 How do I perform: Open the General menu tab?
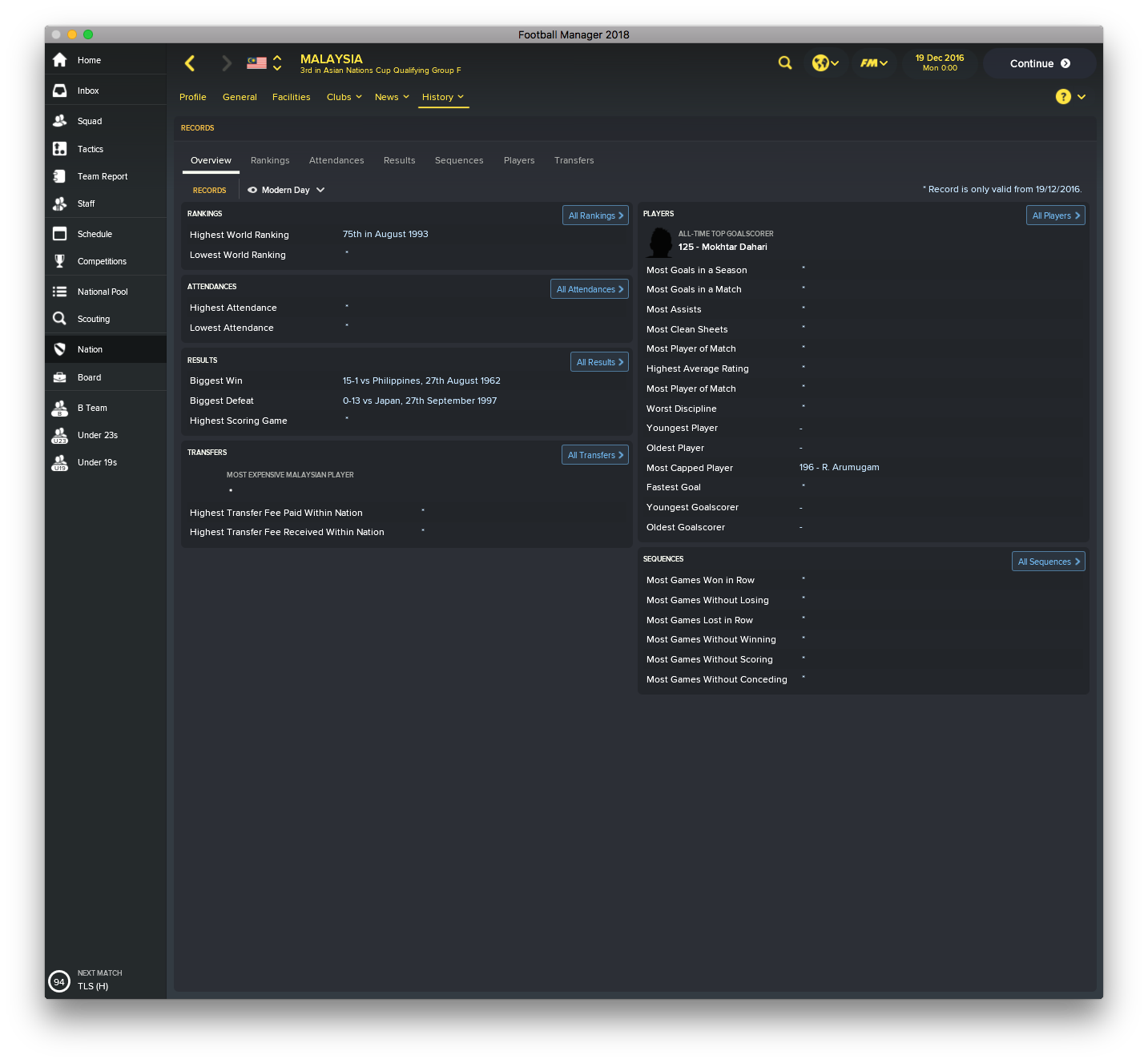click(240, 97)
